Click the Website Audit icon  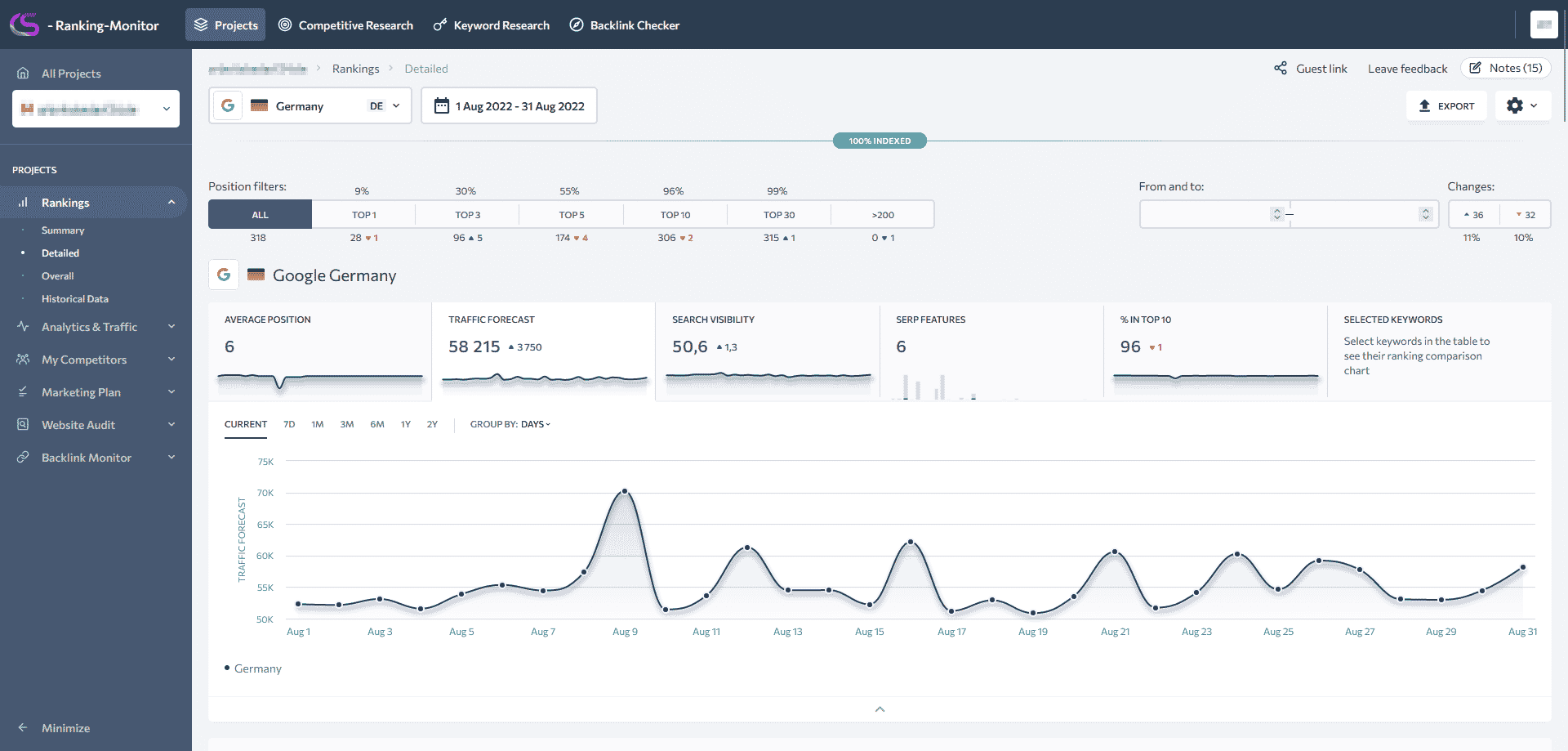23,424
